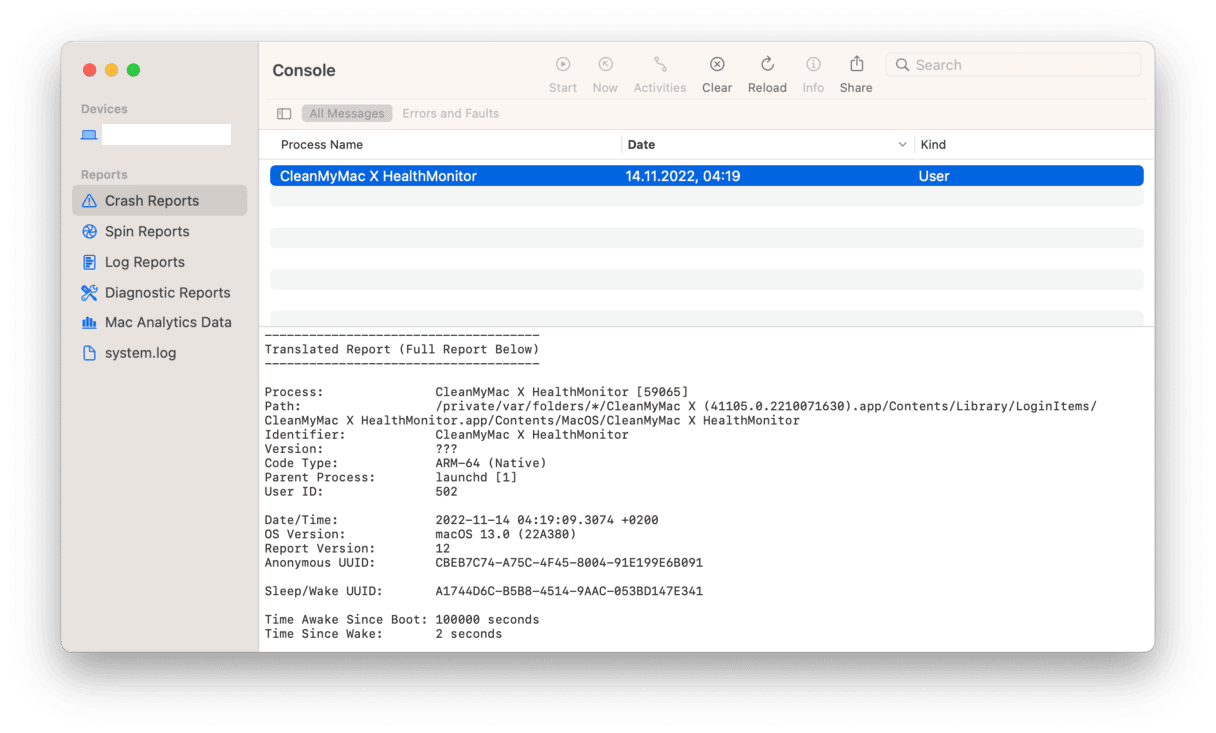The image size is (1216, 733).
Task: Clear the console messages
Action: [x=717, y=65]
